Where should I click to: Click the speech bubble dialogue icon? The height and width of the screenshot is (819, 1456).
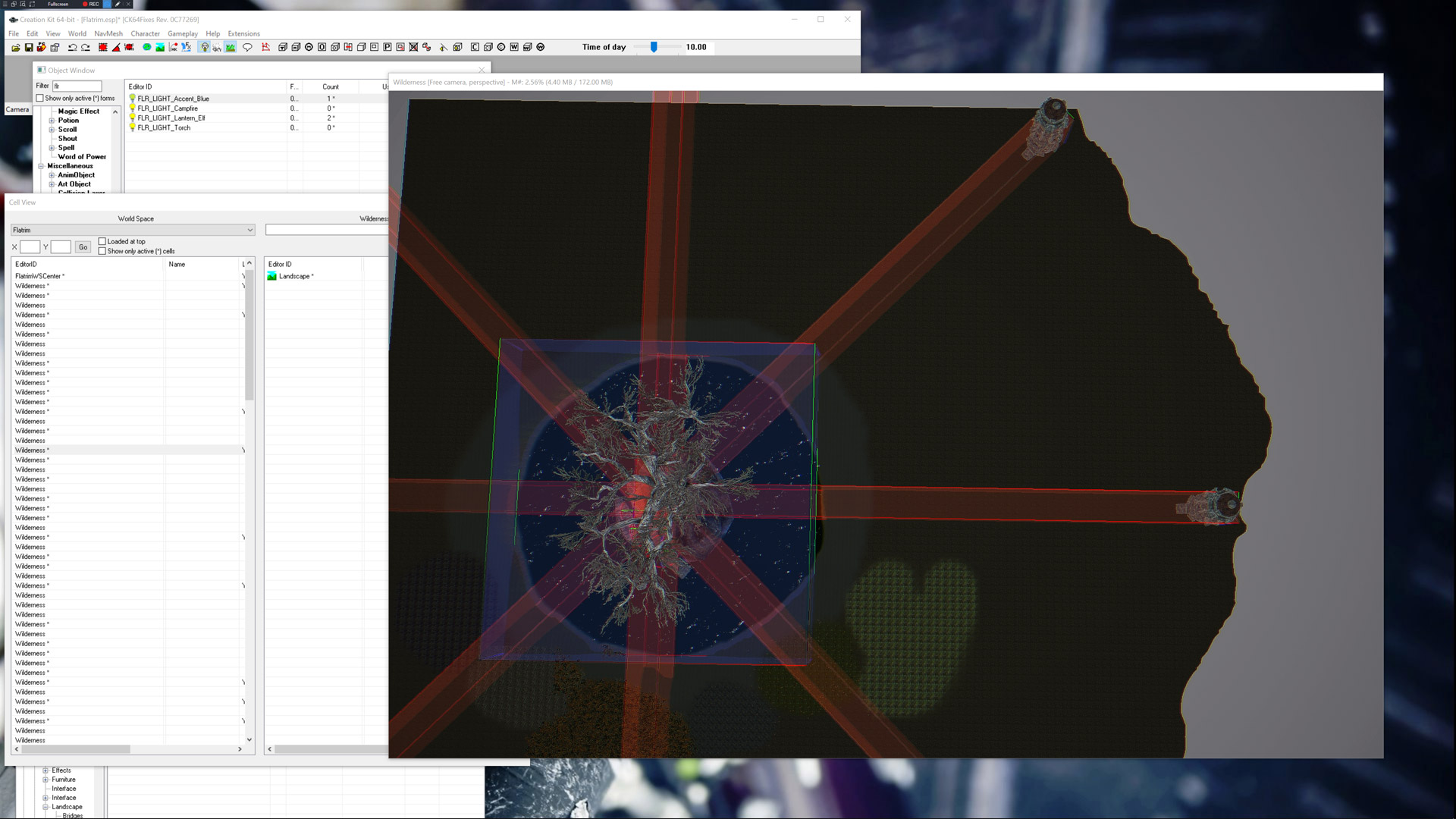click(x=247, y=47)
